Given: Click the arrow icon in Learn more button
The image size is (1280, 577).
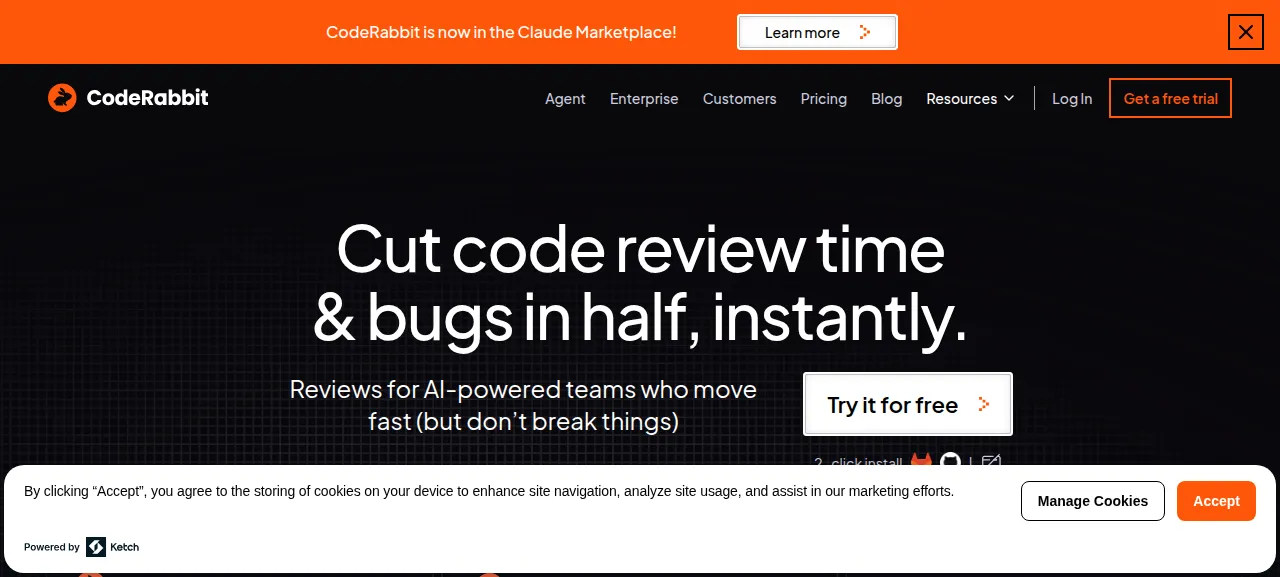Looking at the screenshot, I should [865, 32].
